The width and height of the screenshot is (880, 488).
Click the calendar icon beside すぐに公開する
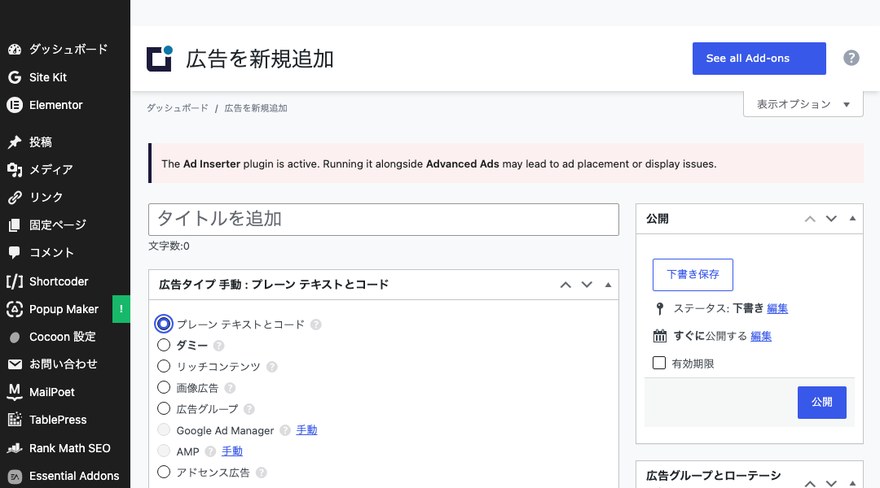[x=659, y=336]
